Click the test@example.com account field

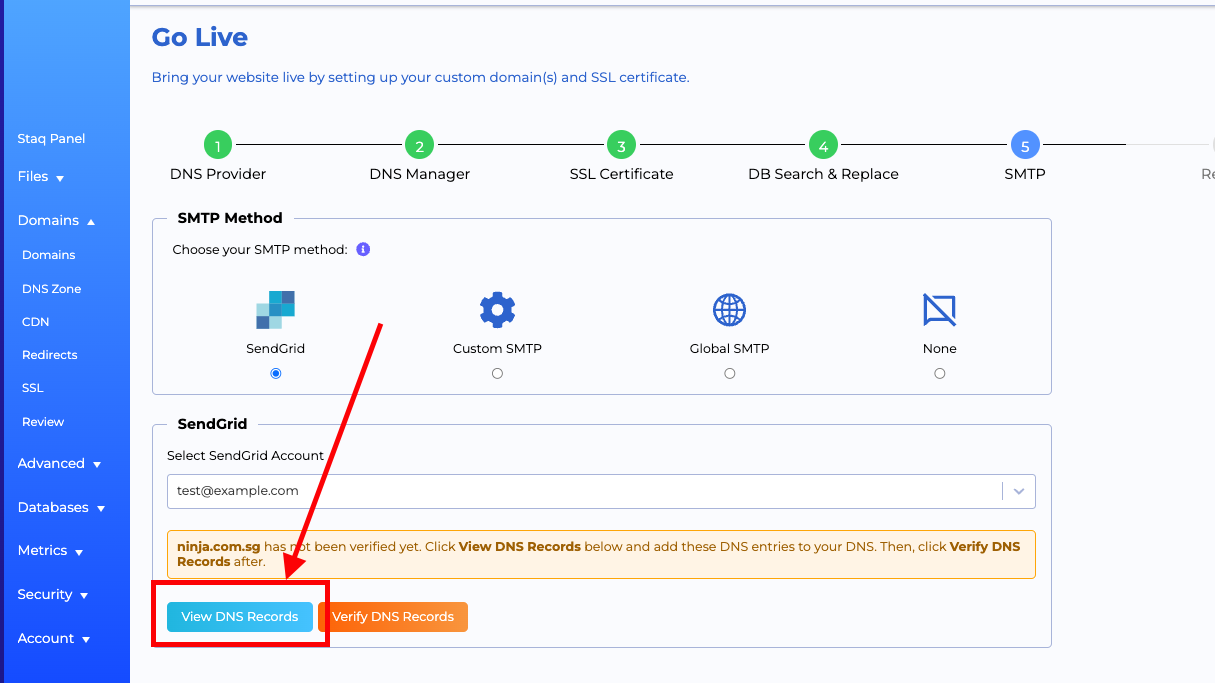(601, 491)
